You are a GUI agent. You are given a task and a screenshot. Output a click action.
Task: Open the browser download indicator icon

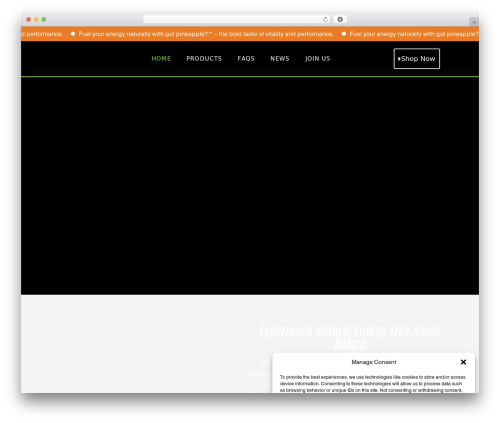340,19
